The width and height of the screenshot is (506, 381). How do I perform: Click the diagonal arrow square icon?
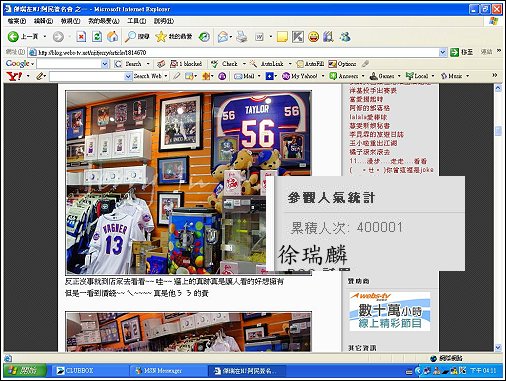click(298, 37)
